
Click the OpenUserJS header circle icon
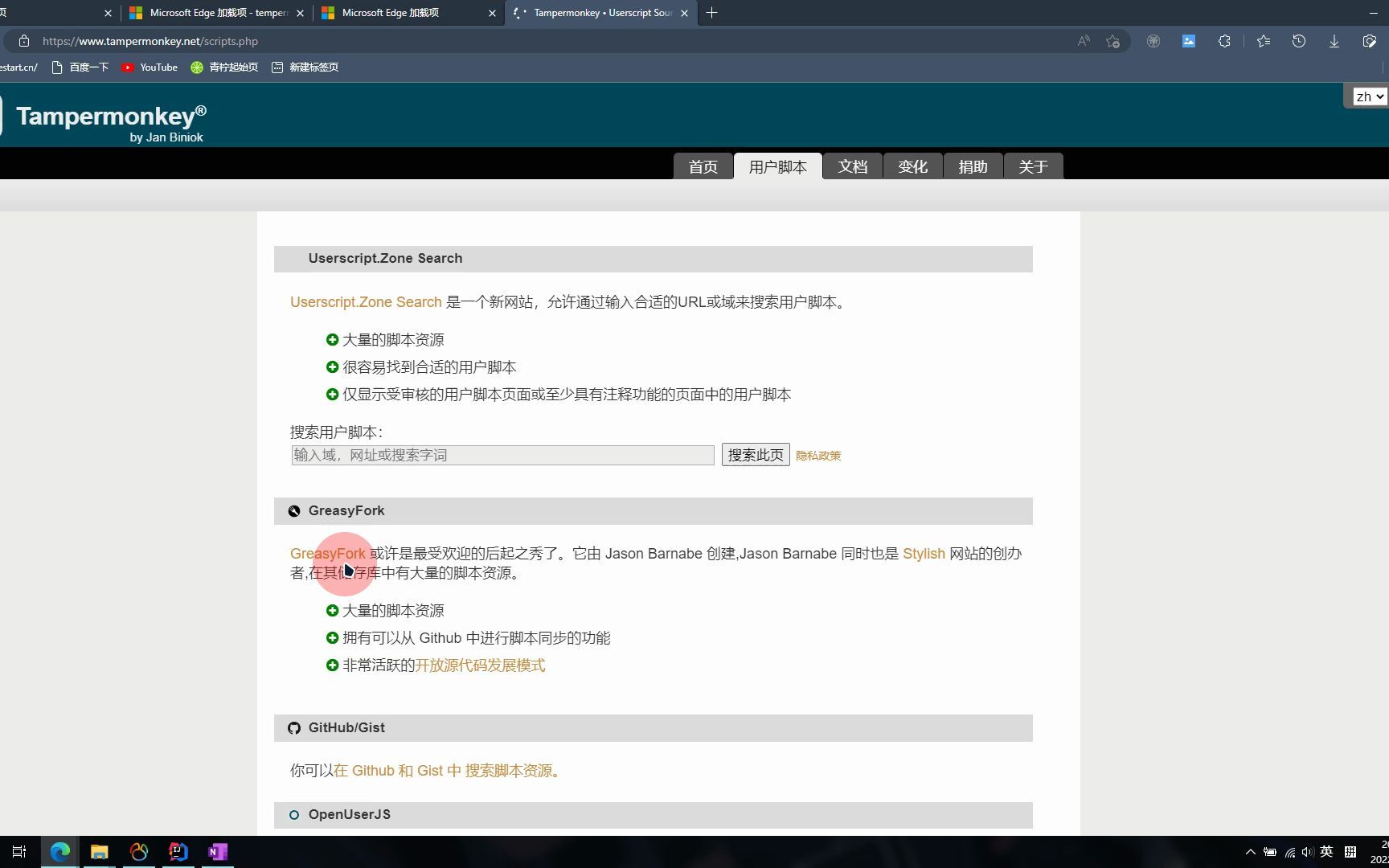point(294,815)
